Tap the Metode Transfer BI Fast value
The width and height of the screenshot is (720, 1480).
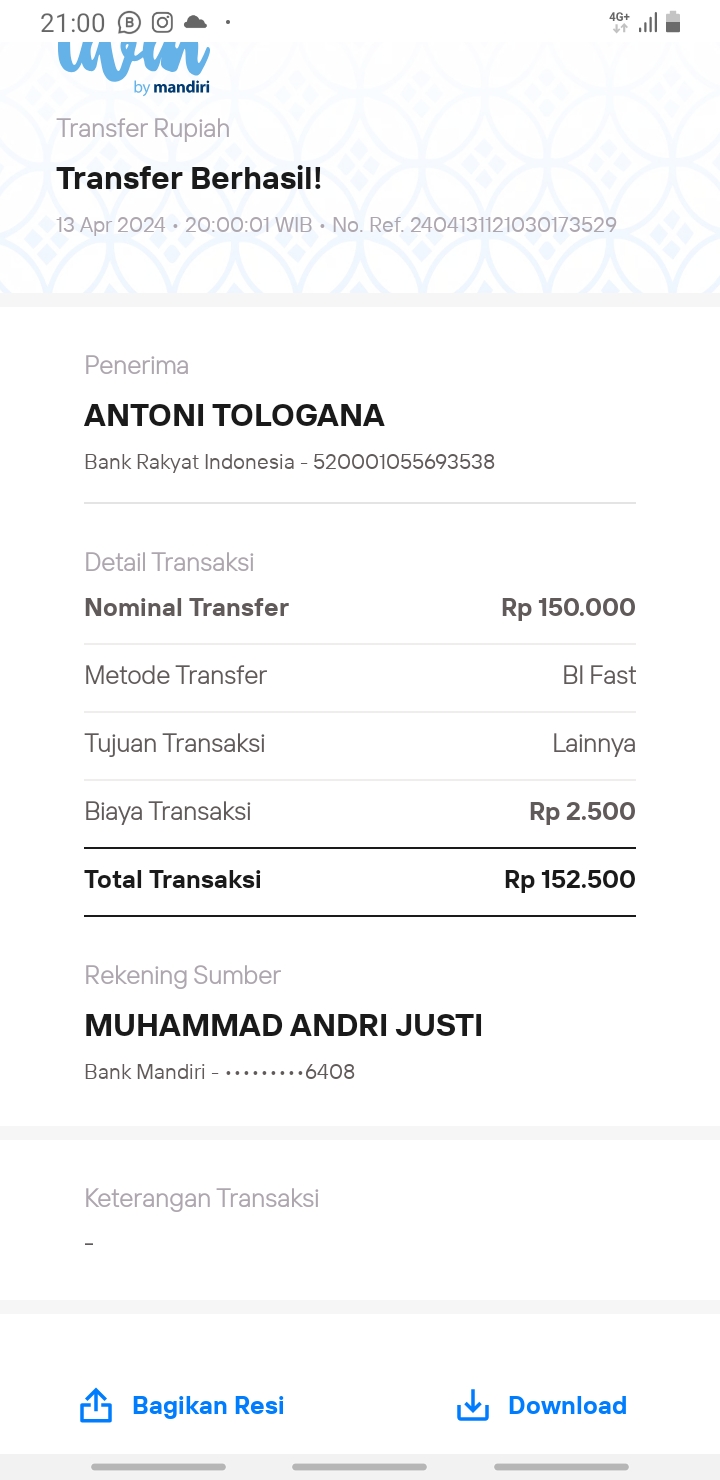[x=599, y=676]
